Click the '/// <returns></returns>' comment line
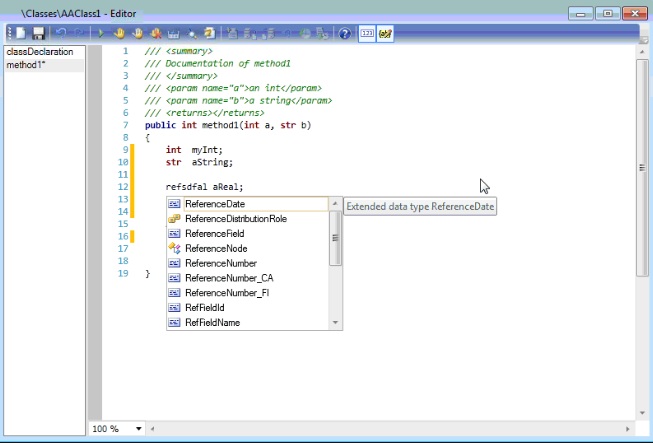Viewport: 653px width, 443px height. coord(204,113)
